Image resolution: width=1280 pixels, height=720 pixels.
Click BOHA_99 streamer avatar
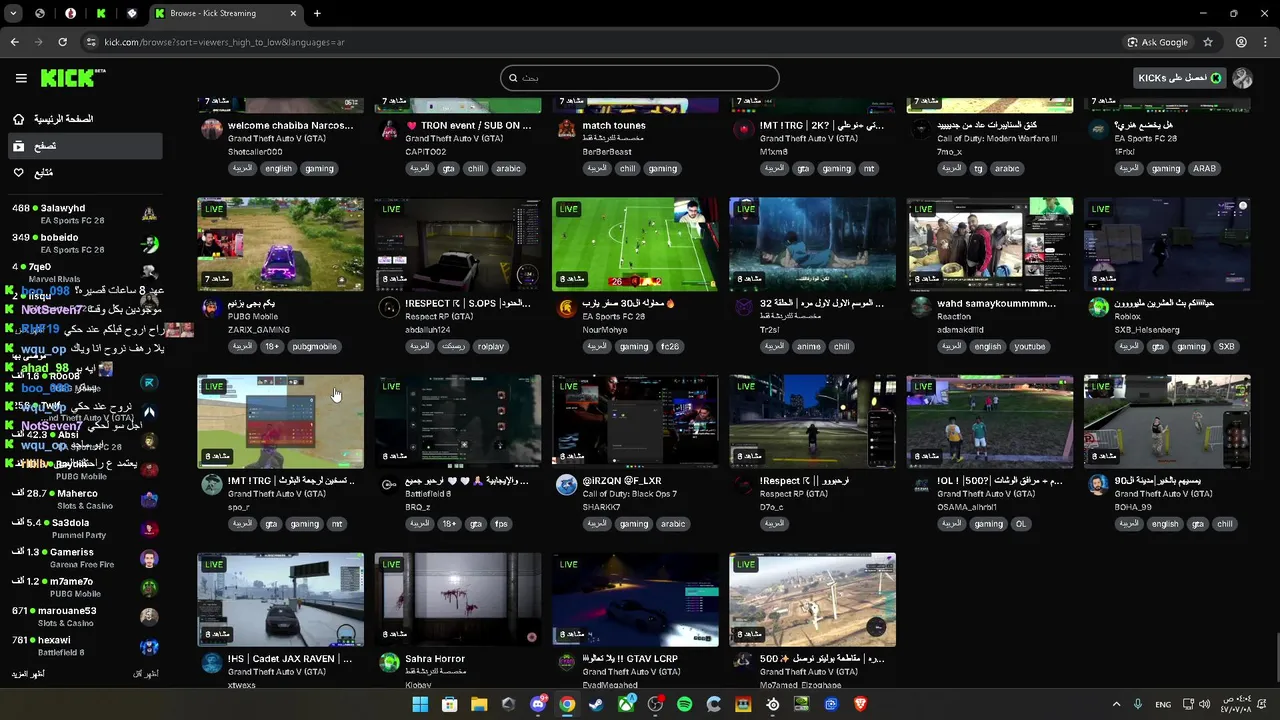[x=1098, y=484]
